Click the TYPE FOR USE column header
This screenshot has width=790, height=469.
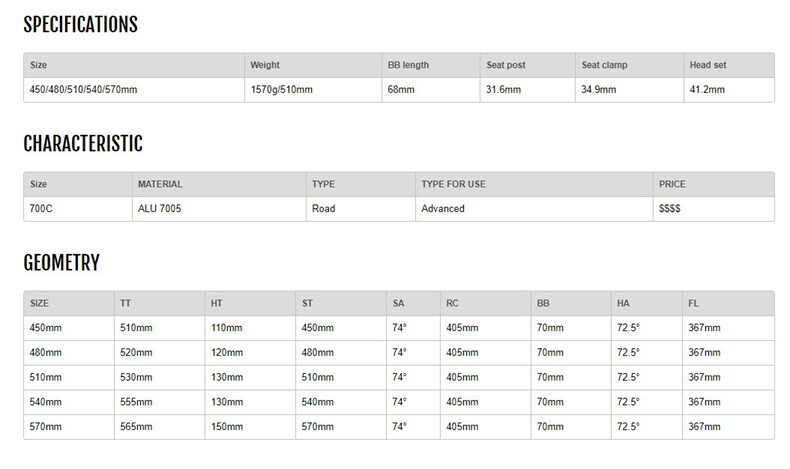pyautogui.click(x=455, y=185)
